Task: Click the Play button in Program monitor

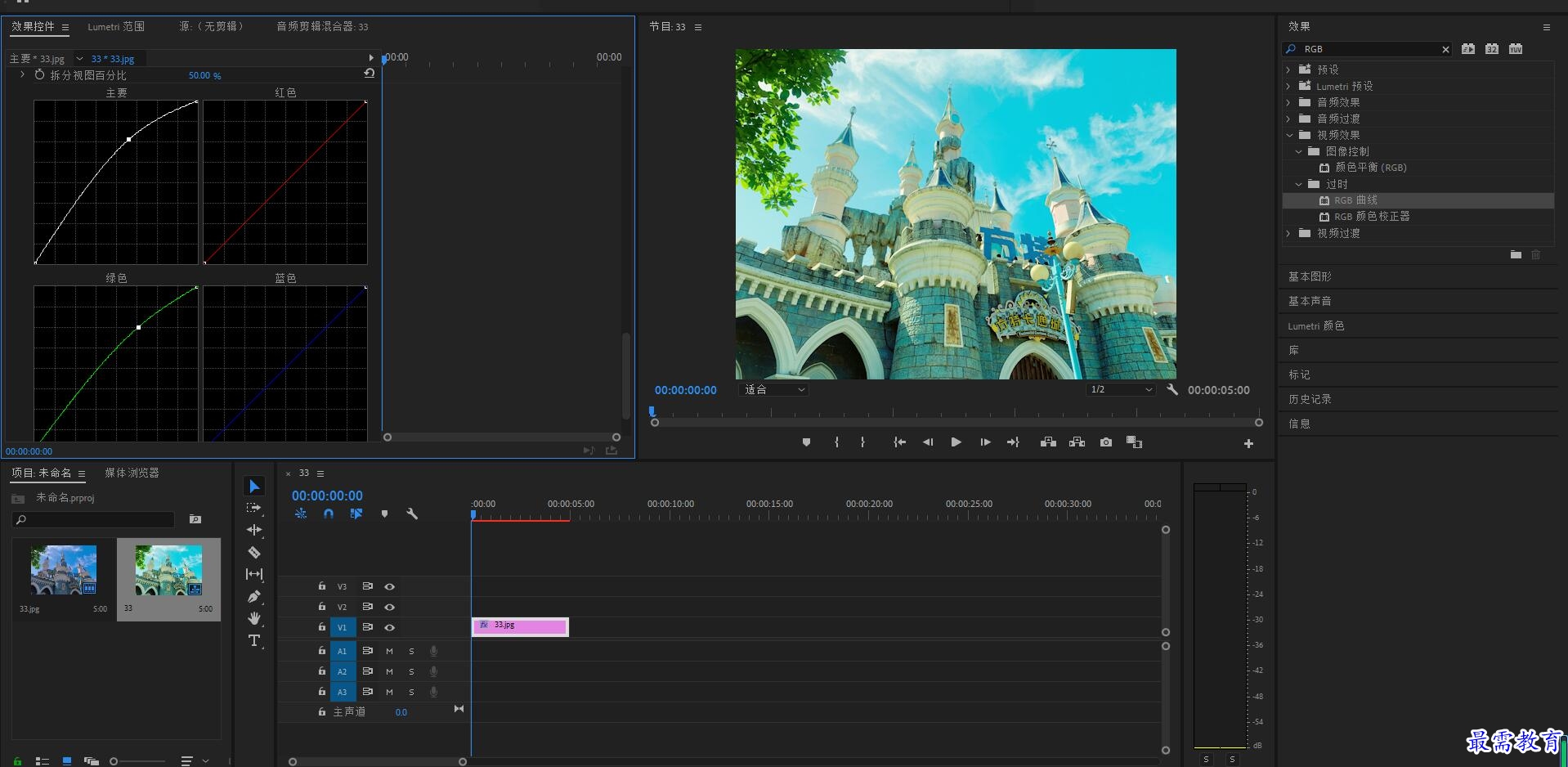Action: (956, 442)
